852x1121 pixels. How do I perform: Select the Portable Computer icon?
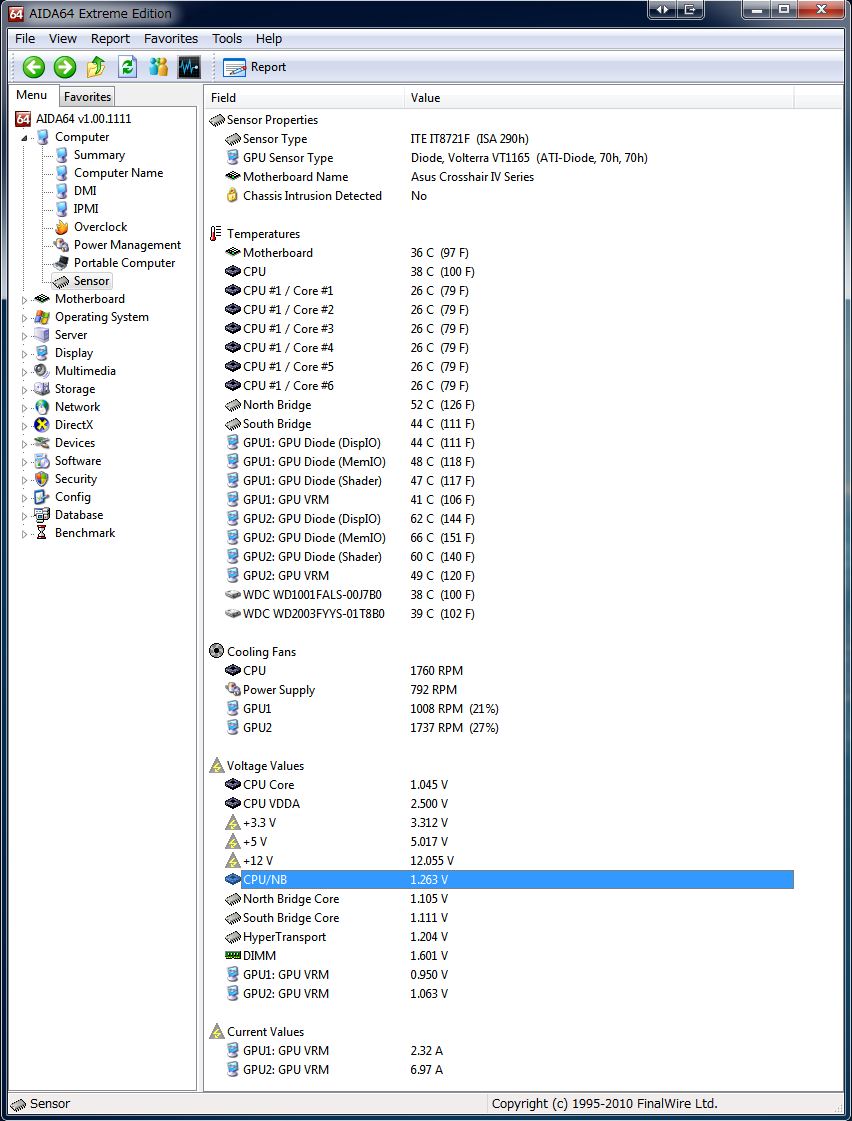click(61, 263)
